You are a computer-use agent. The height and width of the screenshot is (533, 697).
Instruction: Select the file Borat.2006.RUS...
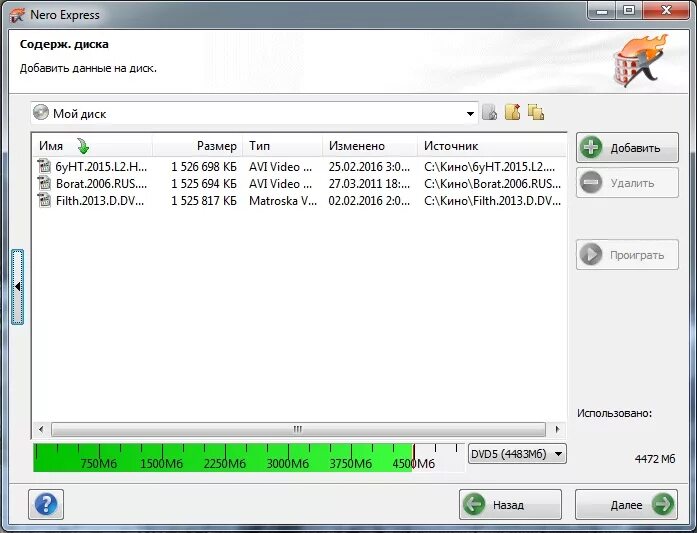[x=101, y=184]
